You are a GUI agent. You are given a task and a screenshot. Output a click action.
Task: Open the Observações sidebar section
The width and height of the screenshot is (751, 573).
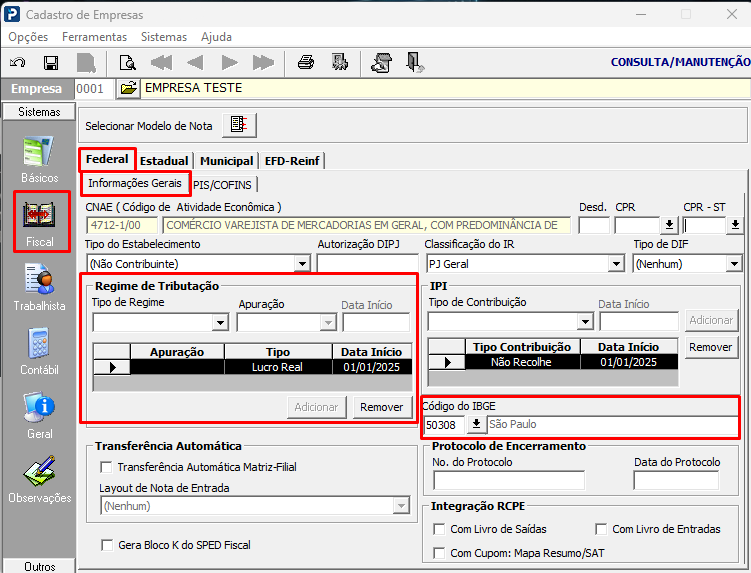point(39,479)
